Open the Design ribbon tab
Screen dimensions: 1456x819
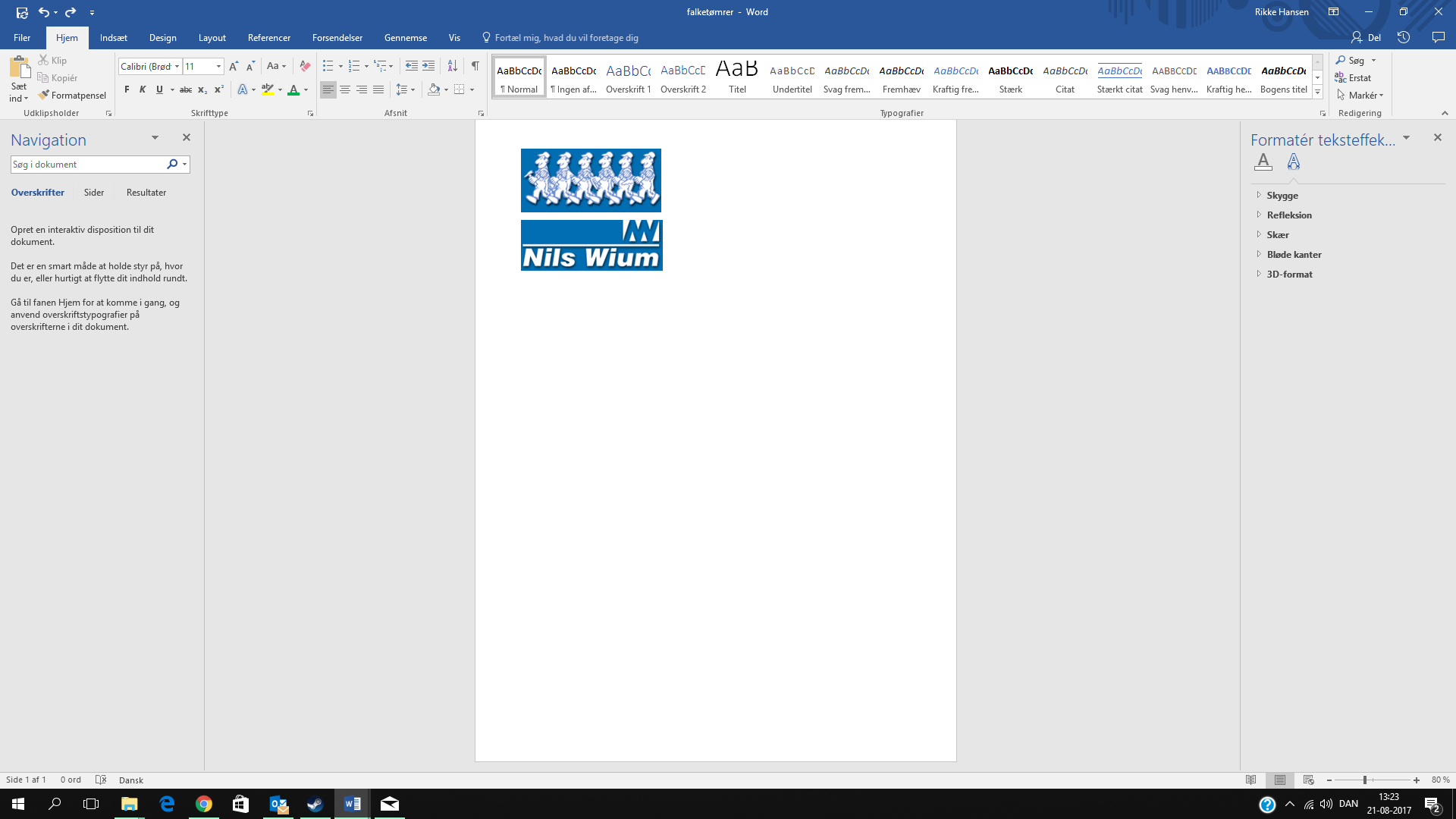[x=162, y=37]
